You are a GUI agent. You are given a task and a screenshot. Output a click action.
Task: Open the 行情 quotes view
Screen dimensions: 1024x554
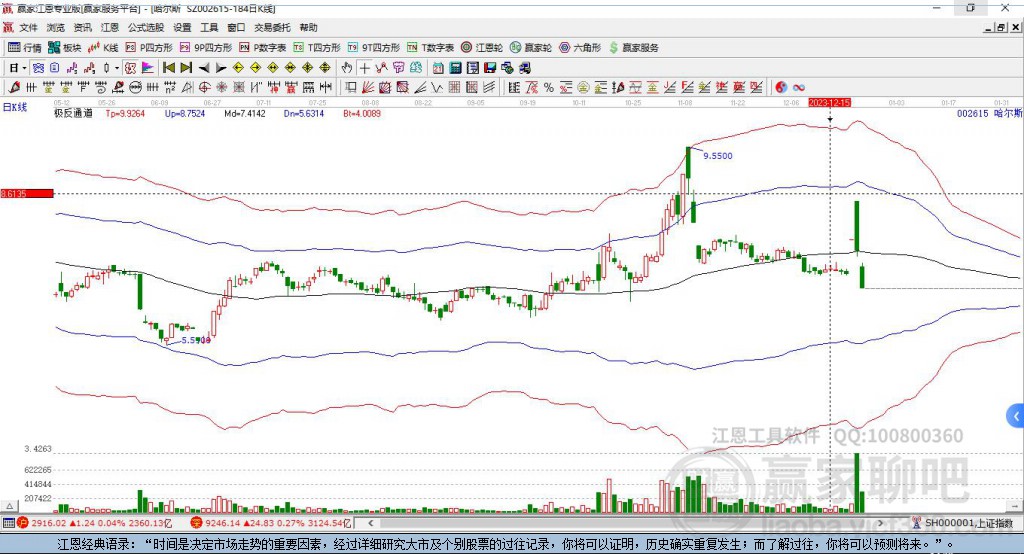24,48
